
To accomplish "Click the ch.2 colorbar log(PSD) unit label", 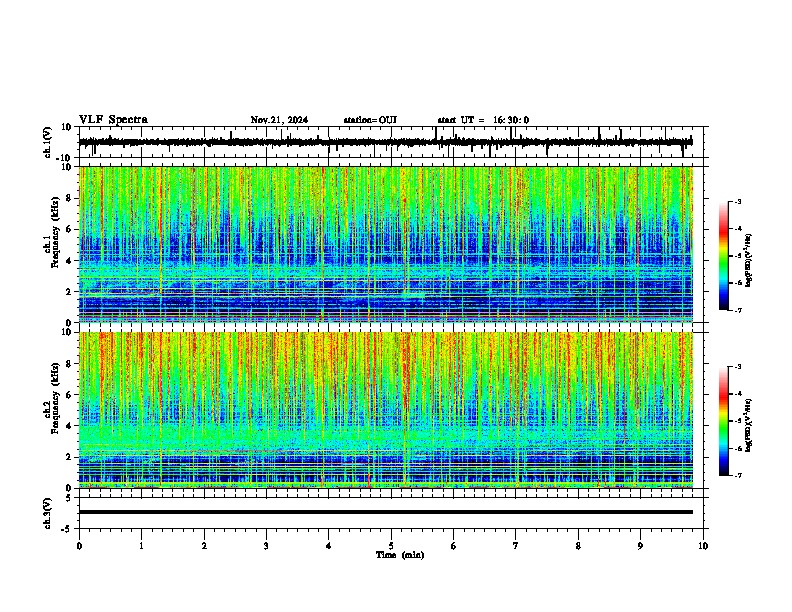I will (749, 425).
